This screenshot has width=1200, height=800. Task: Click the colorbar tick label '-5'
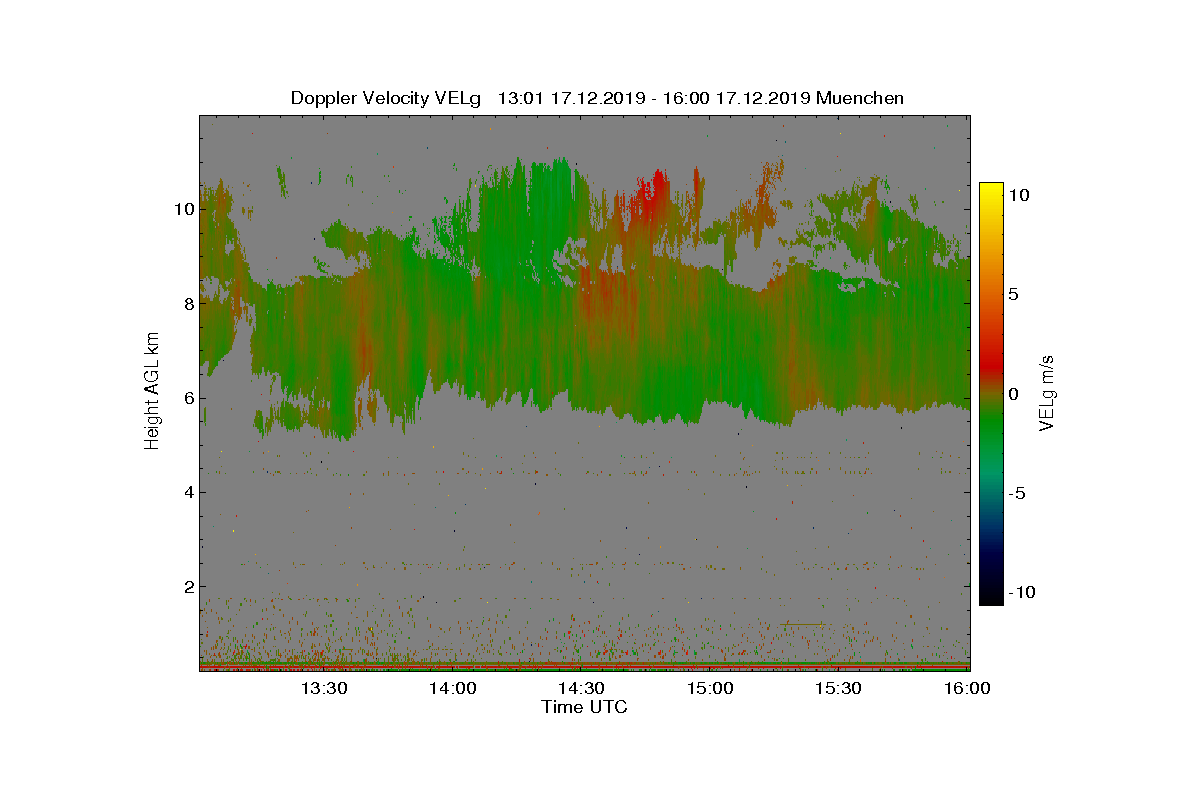[1015, 493]
